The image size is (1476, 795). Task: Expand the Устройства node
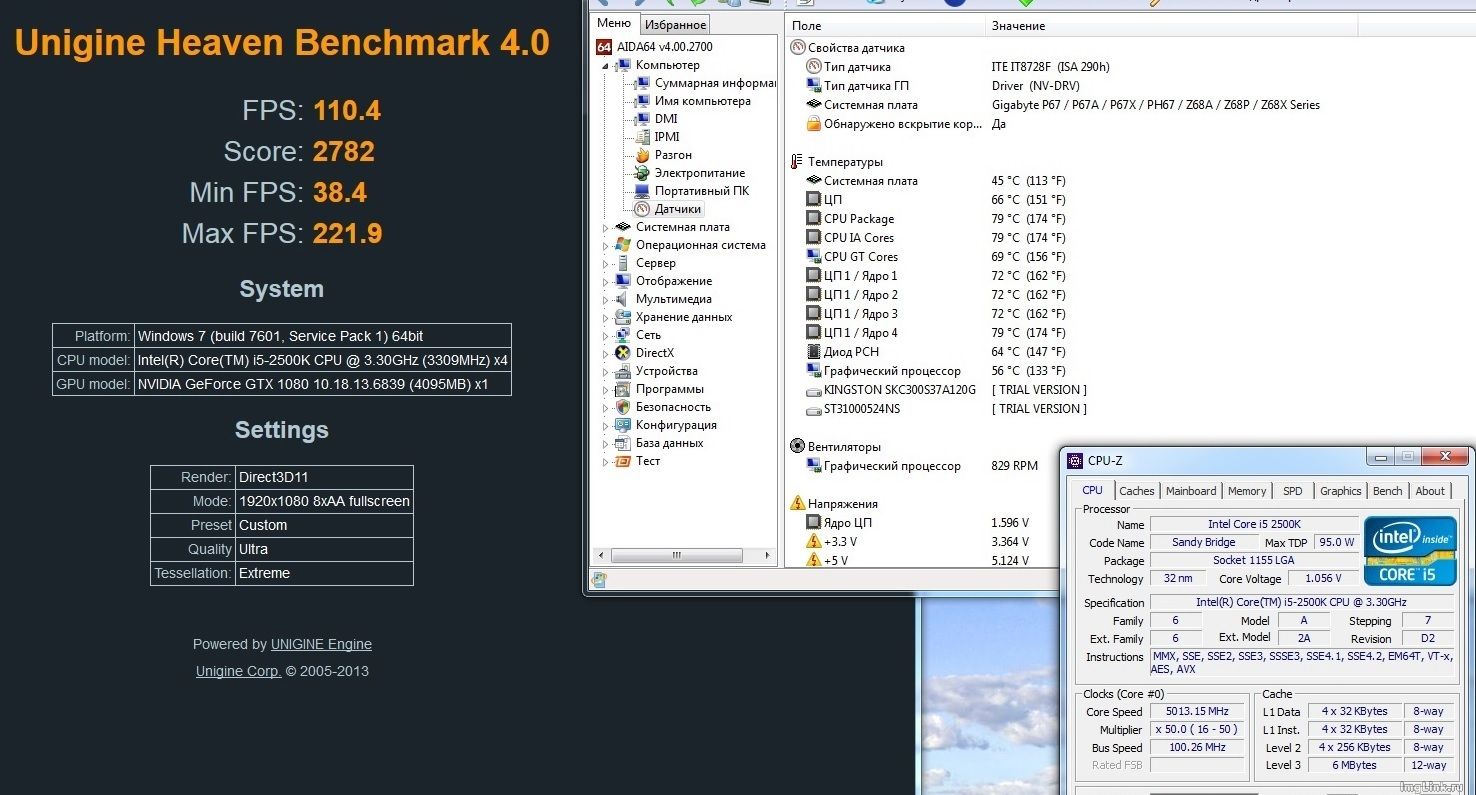606,372
